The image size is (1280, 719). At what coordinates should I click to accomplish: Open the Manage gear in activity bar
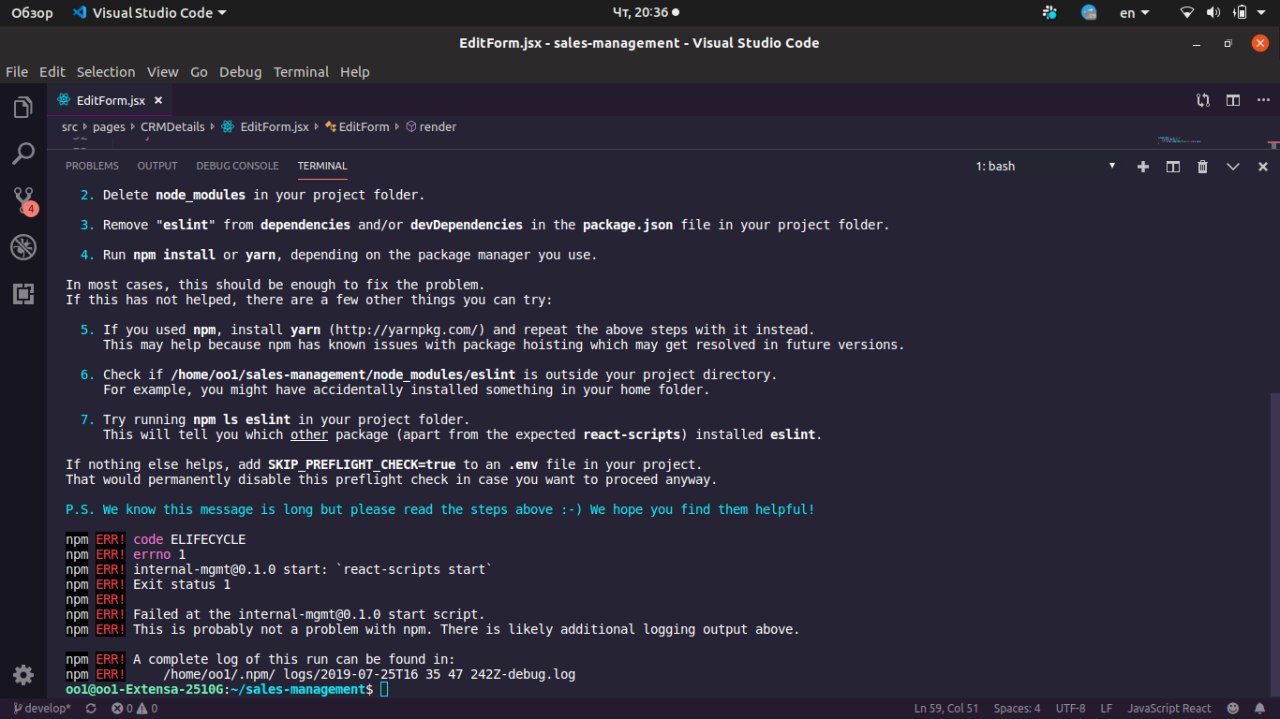[23, 675]
